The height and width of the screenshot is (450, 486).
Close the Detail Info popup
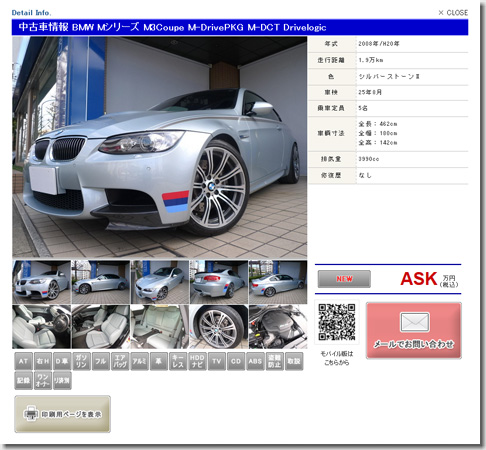click(453, 13)
